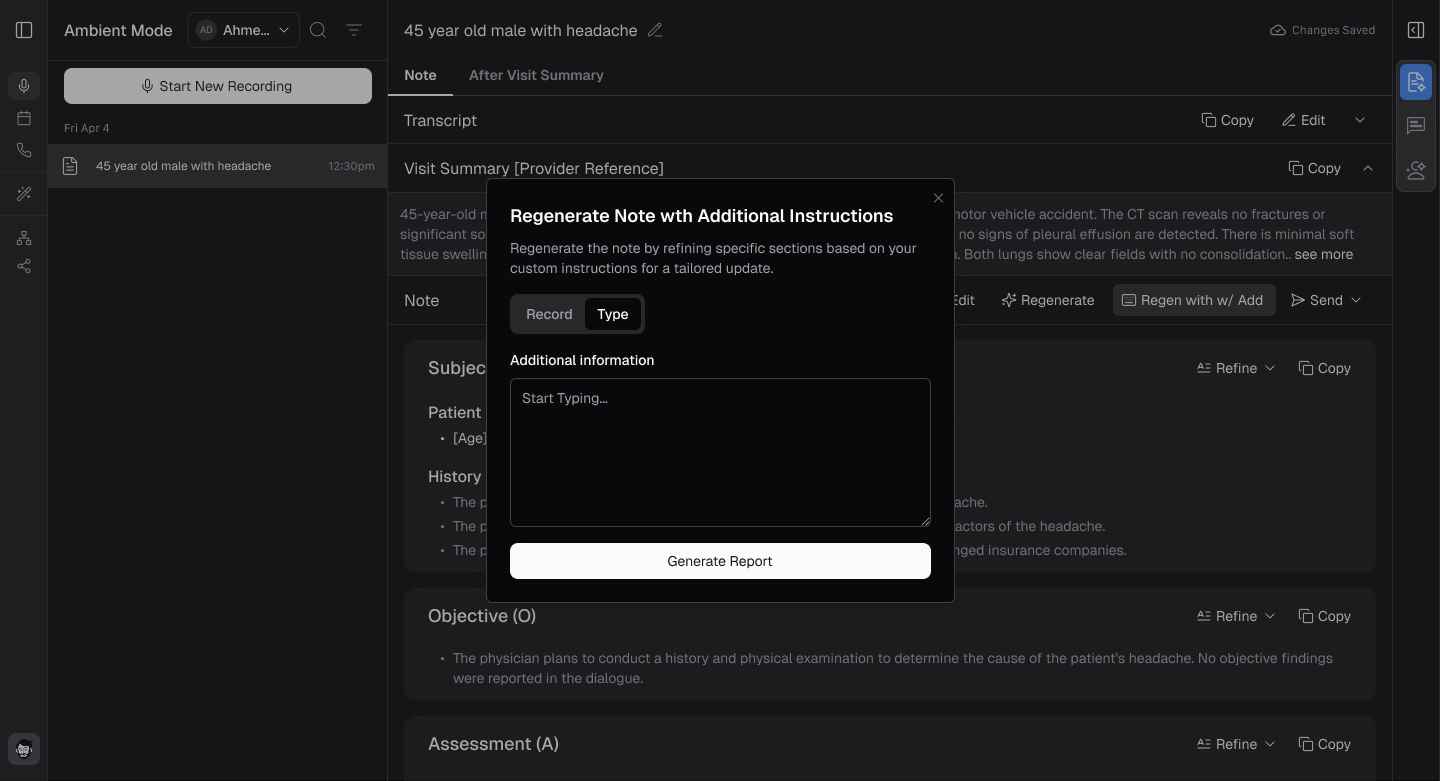The width and height of the screenshot is (1440, 781).
Task: Open the Ahme... user dropdown
Action: pos(244,30)
